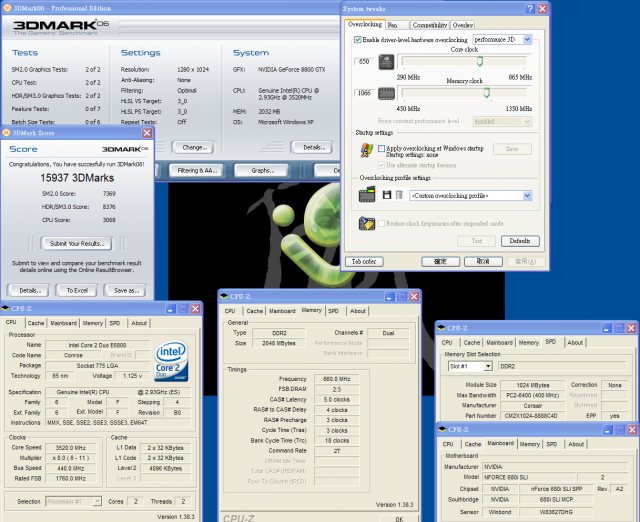Click the Tab order button
The height and width of the screenshot is (522, 640).
click(364, 262)
